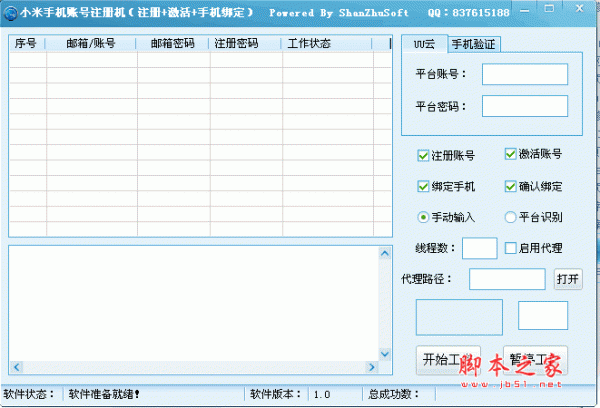Click the 注册密码 column header

[x=245, y=43]
